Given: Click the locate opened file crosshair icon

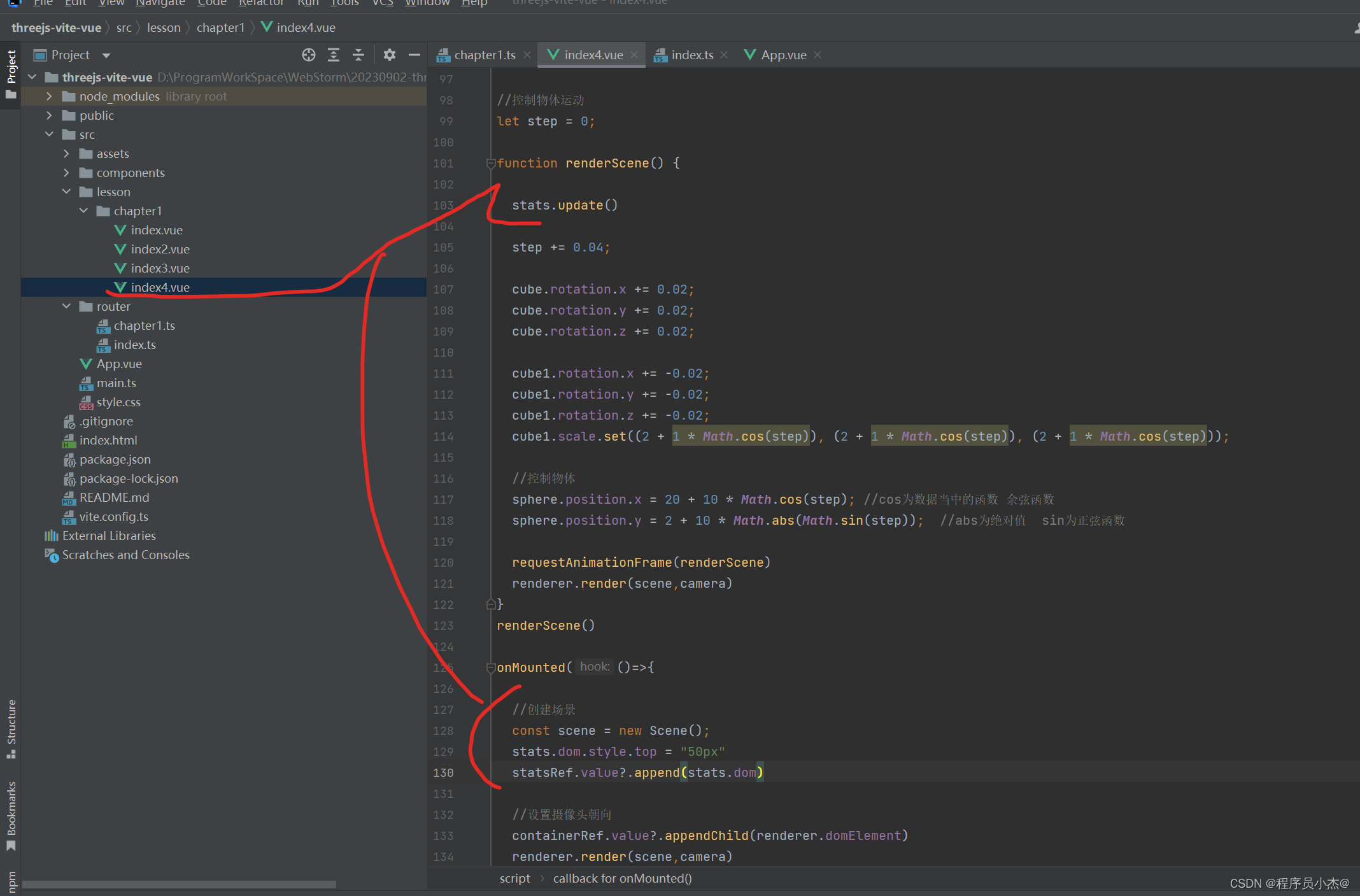Looking at the screenshot, I should click(x=309, y=55).
